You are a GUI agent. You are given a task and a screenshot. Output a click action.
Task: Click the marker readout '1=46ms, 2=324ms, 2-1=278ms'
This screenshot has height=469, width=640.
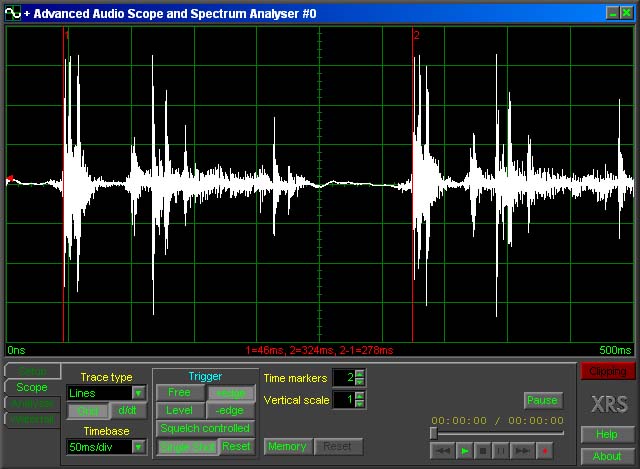pos(319,350)
